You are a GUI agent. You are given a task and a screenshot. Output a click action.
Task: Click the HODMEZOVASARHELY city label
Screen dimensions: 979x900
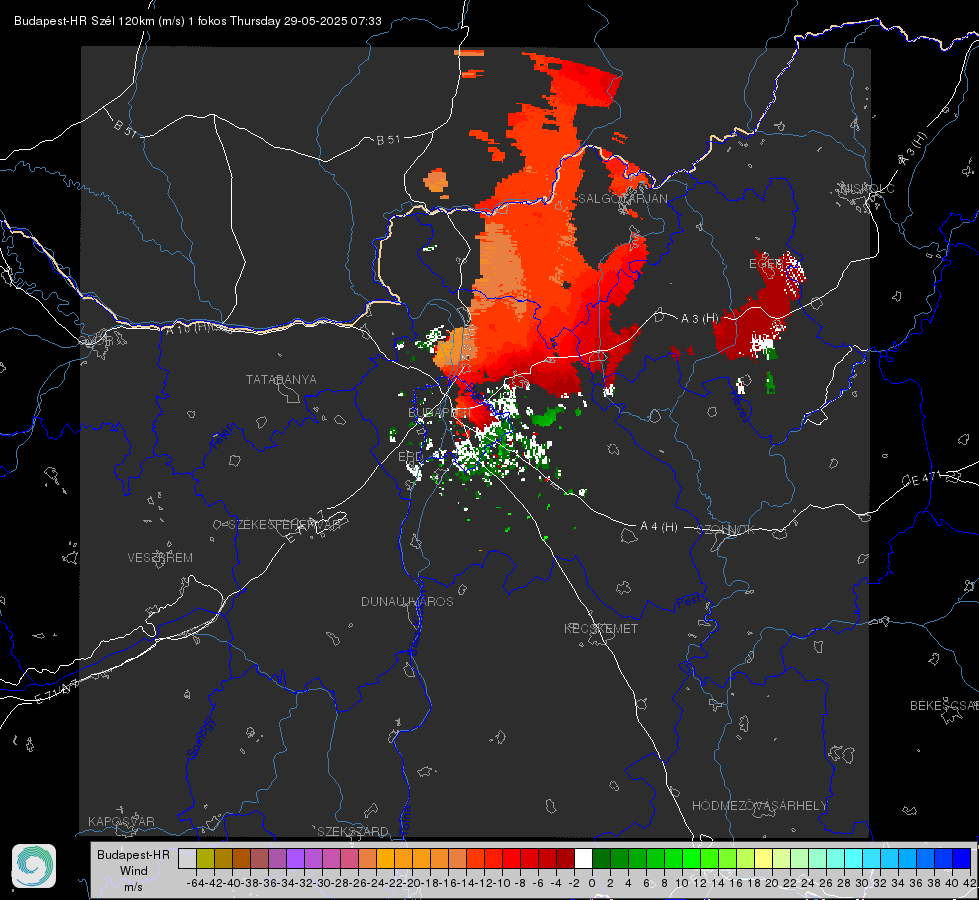coord(759,806)
